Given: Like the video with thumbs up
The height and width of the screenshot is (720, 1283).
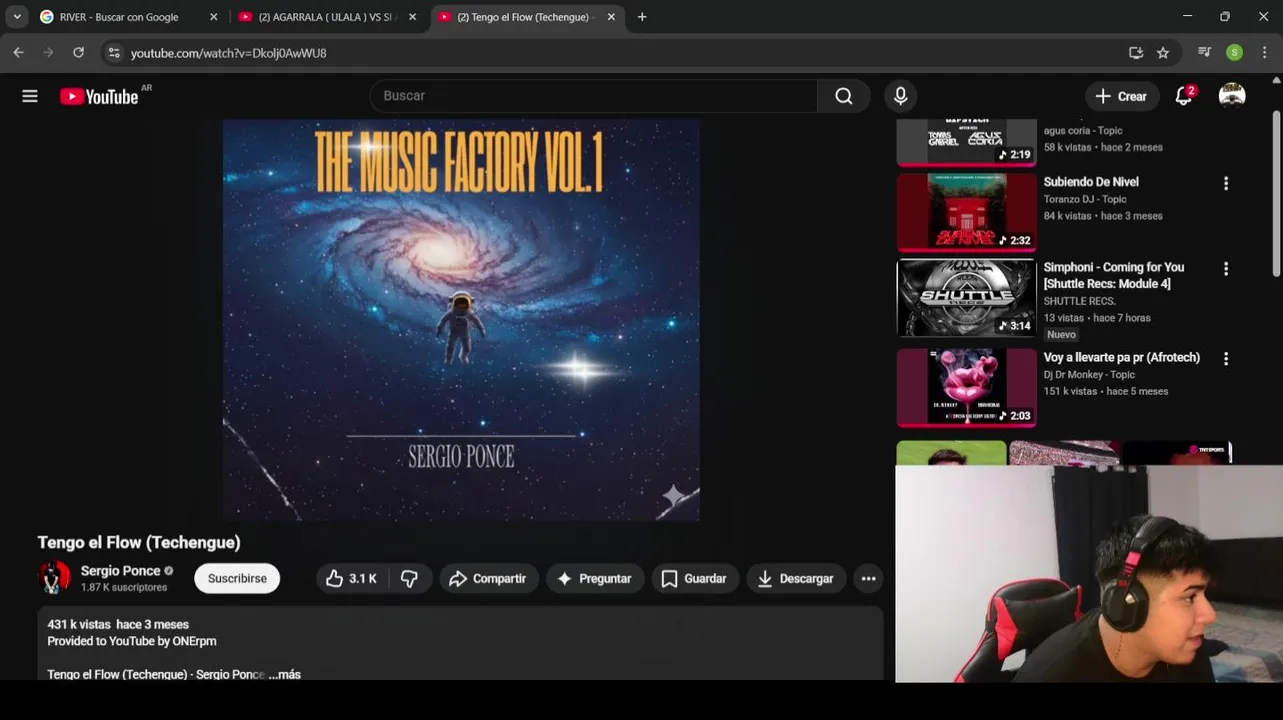Looking at the screenshot, I should click(x=351, y=578).
